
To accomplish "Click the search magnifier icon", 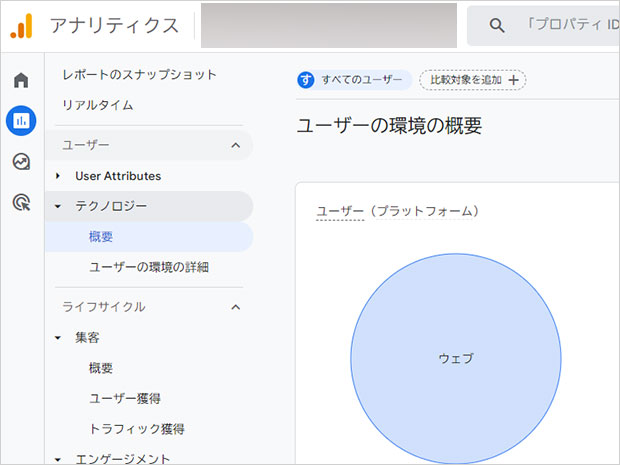I will coord(497,25).
